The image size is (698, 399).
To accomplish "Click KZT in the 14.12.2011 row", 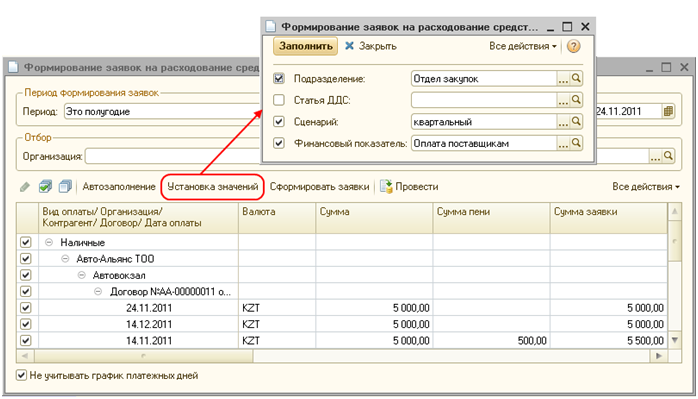I will 251,324.
